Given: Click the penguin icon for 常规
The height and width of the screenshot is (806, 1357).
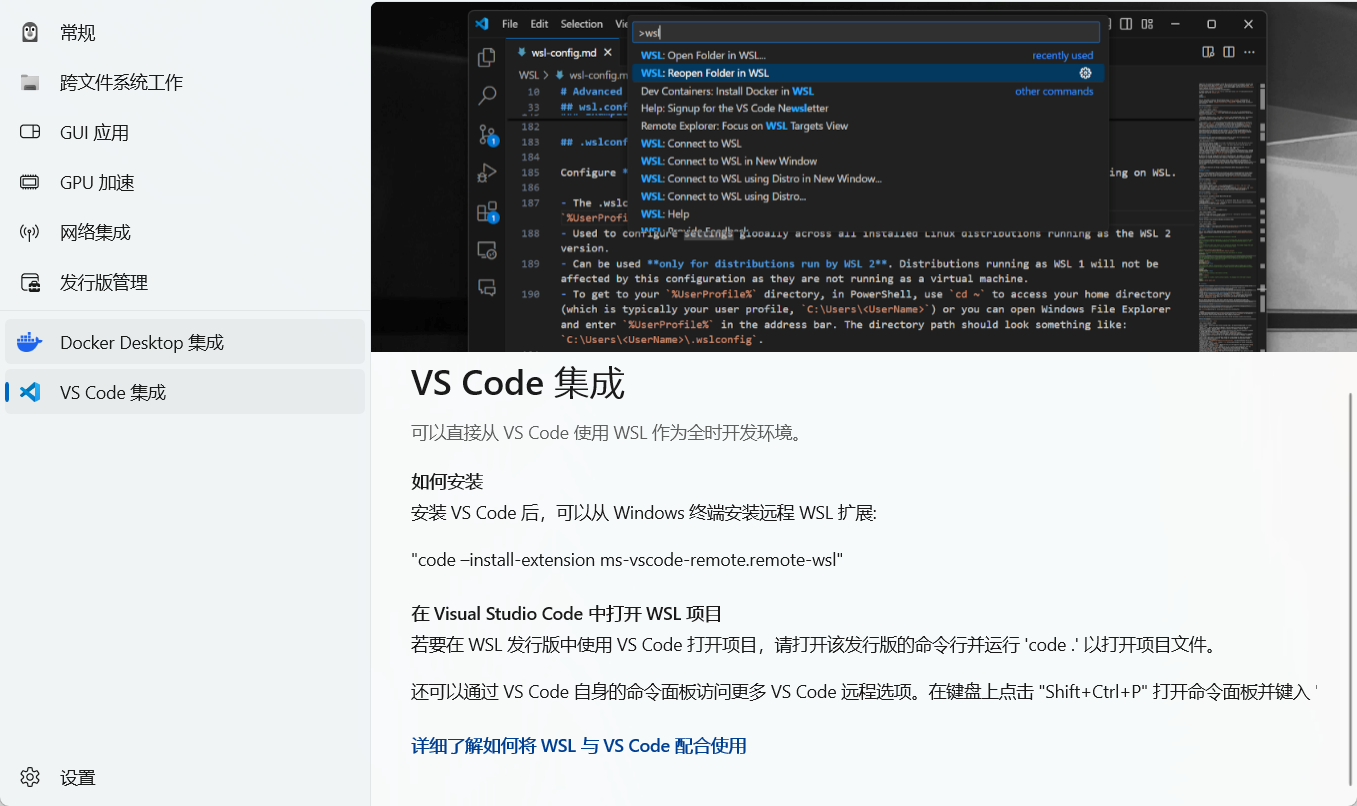Looking at the screenshot, I should point(30,33).
